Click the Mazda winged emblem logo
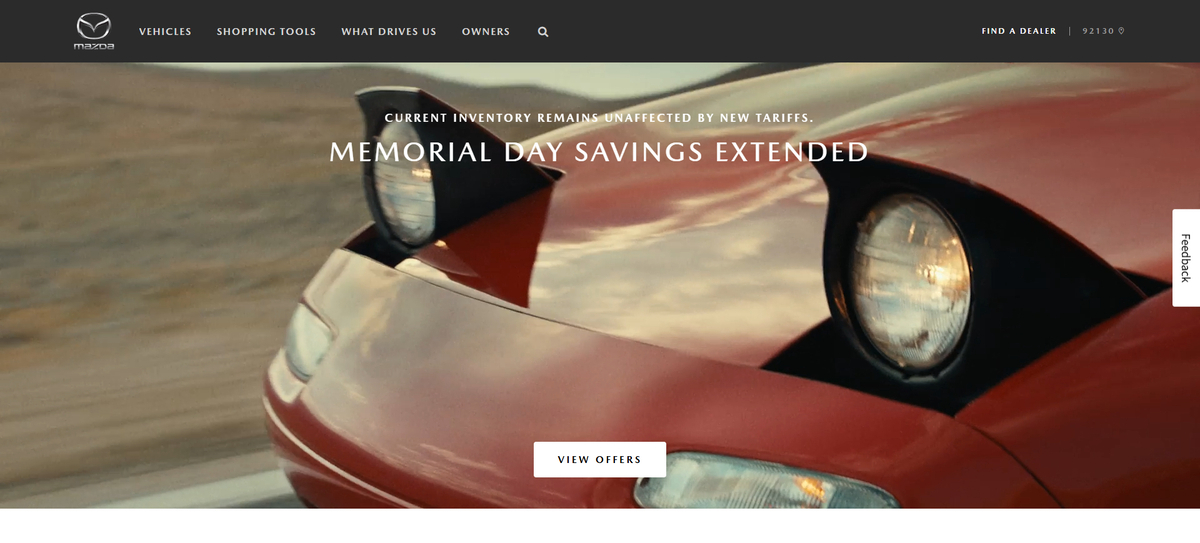This screenshot has width=1200, height=543. (x=94, y=26)
